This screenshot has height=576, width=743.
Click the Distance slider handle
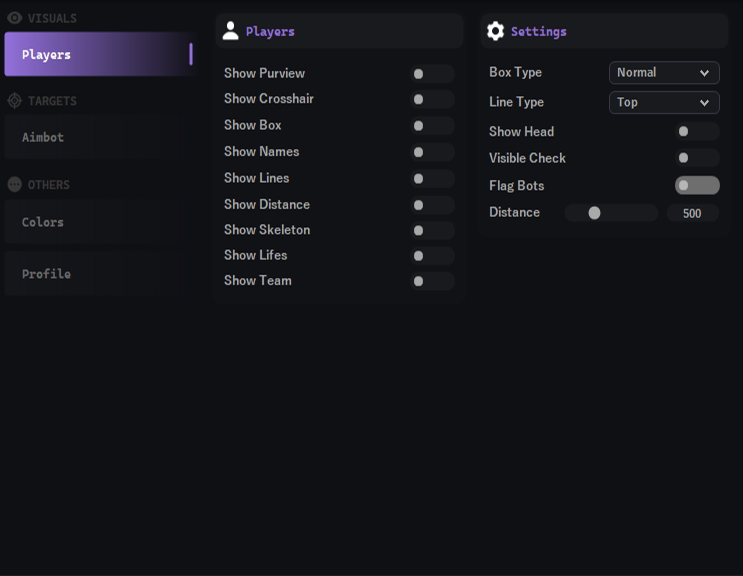click(594, 213)
